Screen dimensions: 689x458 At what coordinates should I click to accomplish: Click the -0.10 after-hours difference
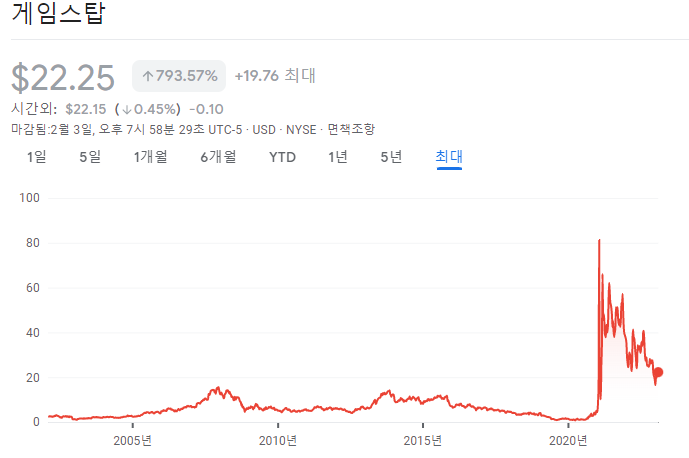coord(207,109)
